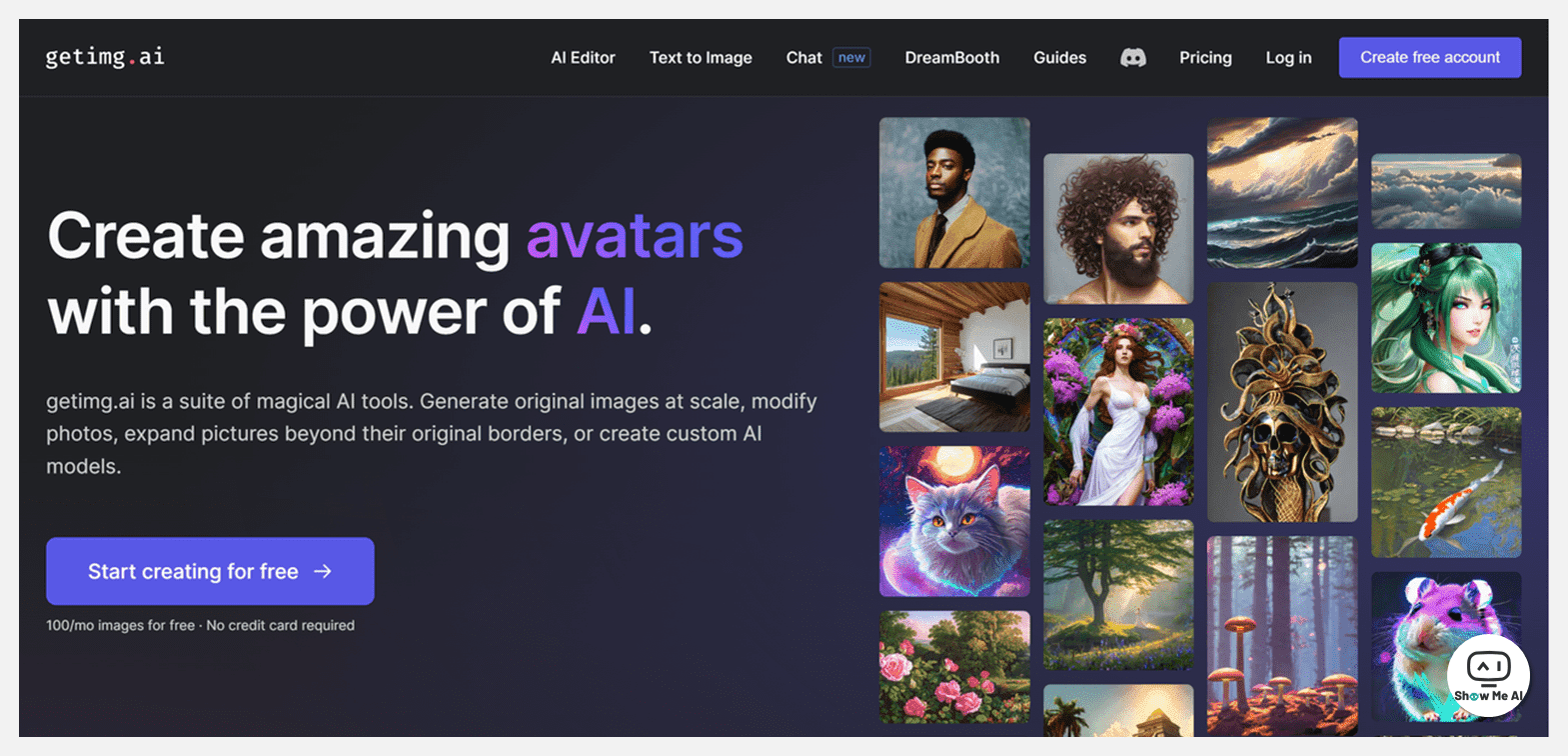Open the Chat navigation item
This screenshot has height=756, width=1568.
coord(803,58)
